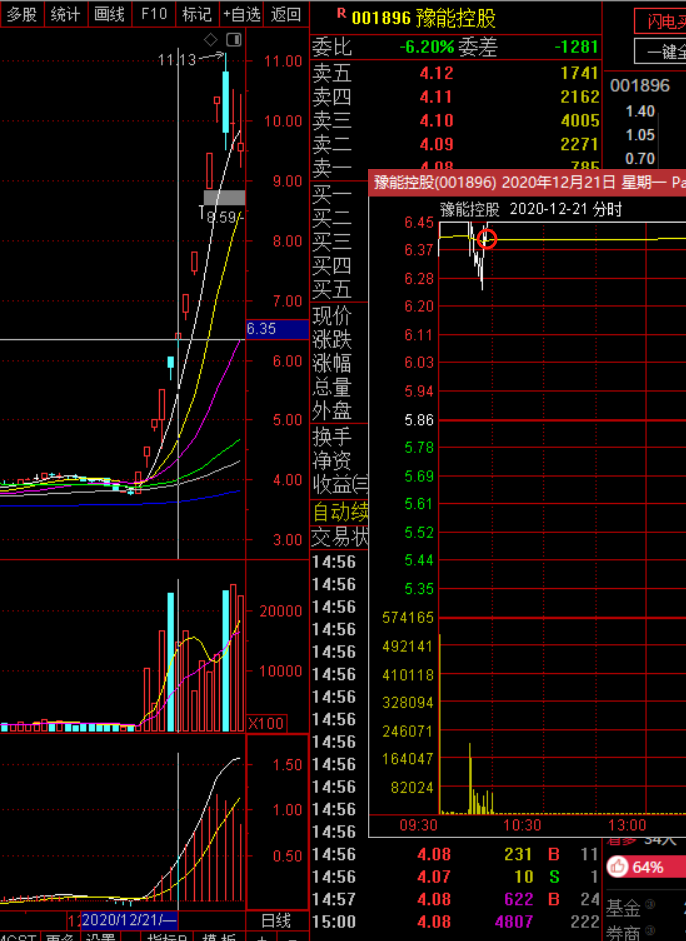Click the 14:57 trade row at 4.08
The image size is (686, 941).
click(456, 899)
